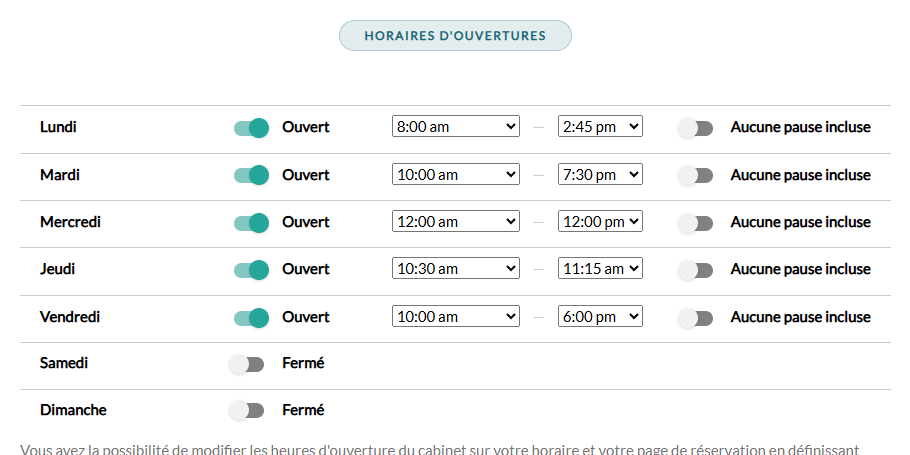Toggle Mardi open switch off
Image resolution: width=910 pixels, height=455 pixels.
(x=251, y=175)
